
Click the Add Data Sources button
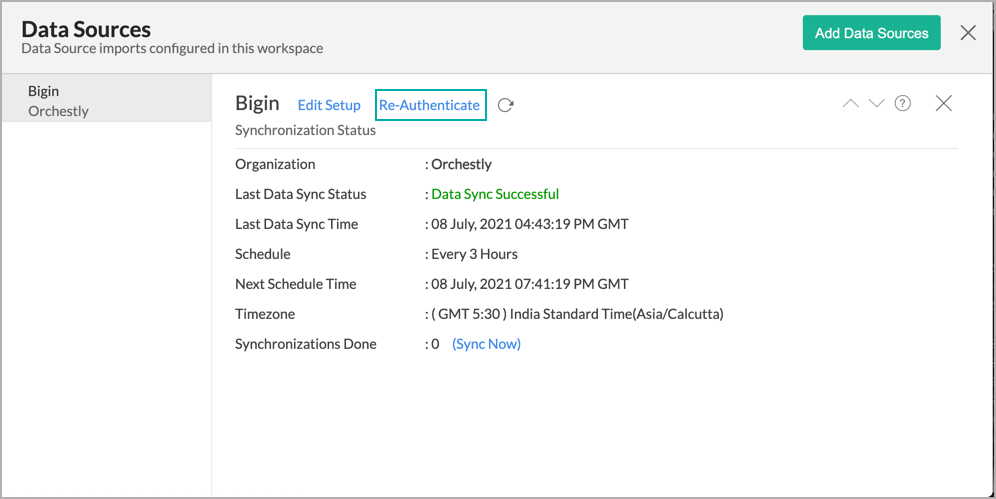click(x=872, y=33)
